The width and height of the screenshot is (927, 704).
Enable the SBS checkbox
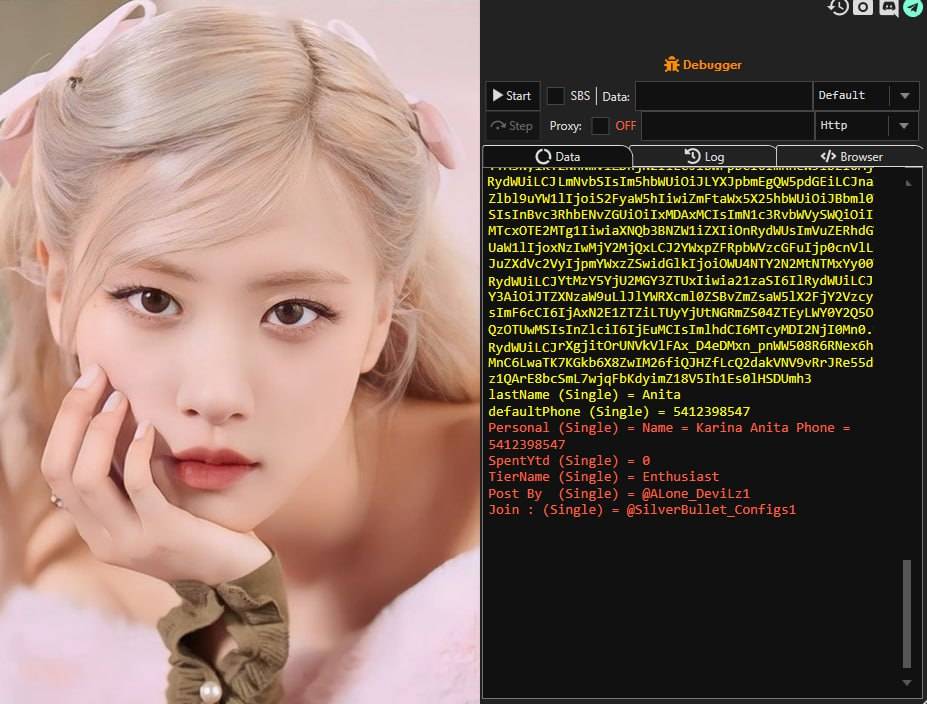[x=555, y=96]
